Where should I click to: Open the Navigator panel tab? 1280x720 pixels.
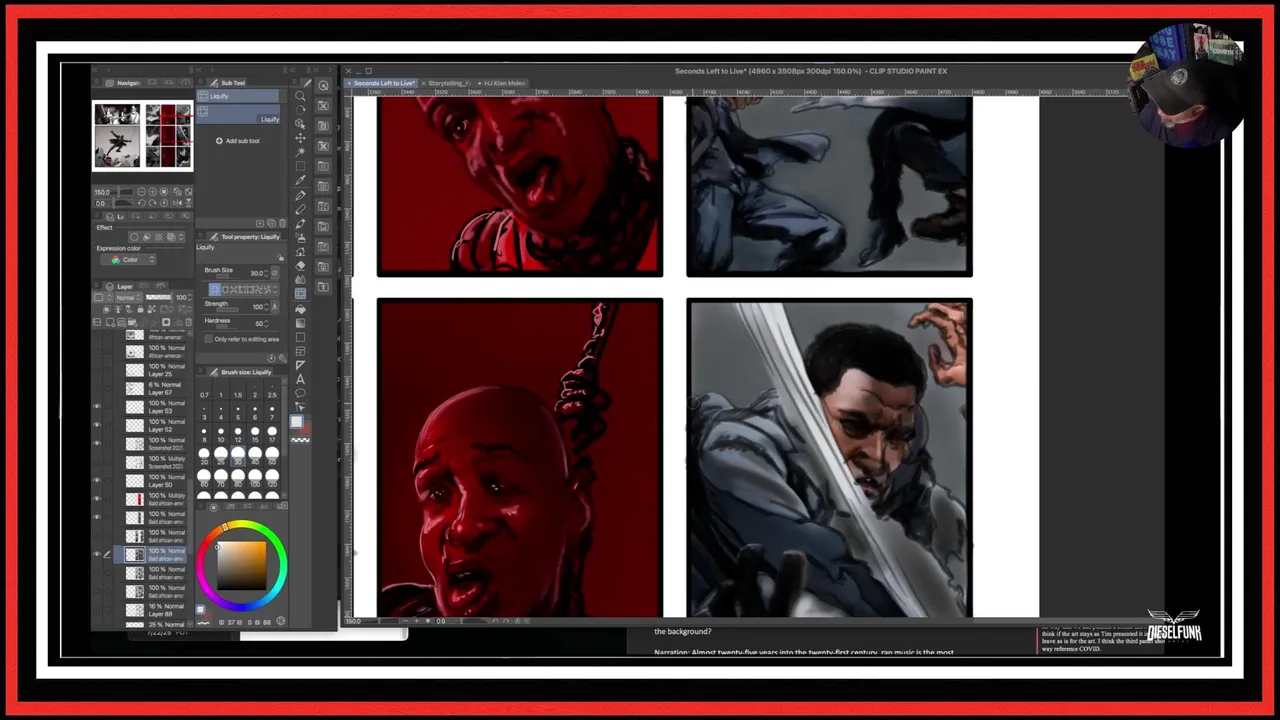pos(124,83)
